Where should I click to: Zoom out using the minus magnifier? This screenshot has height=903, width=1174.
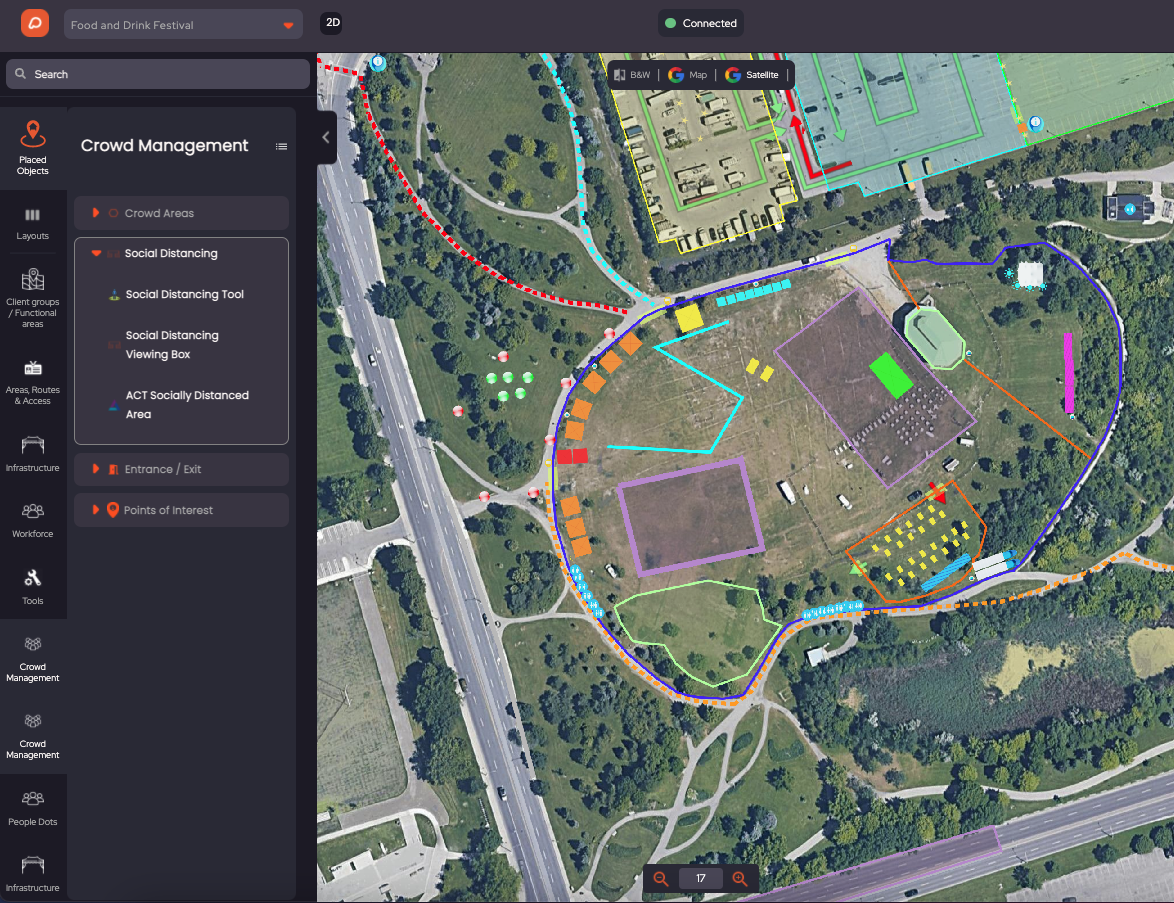(660, 878)
